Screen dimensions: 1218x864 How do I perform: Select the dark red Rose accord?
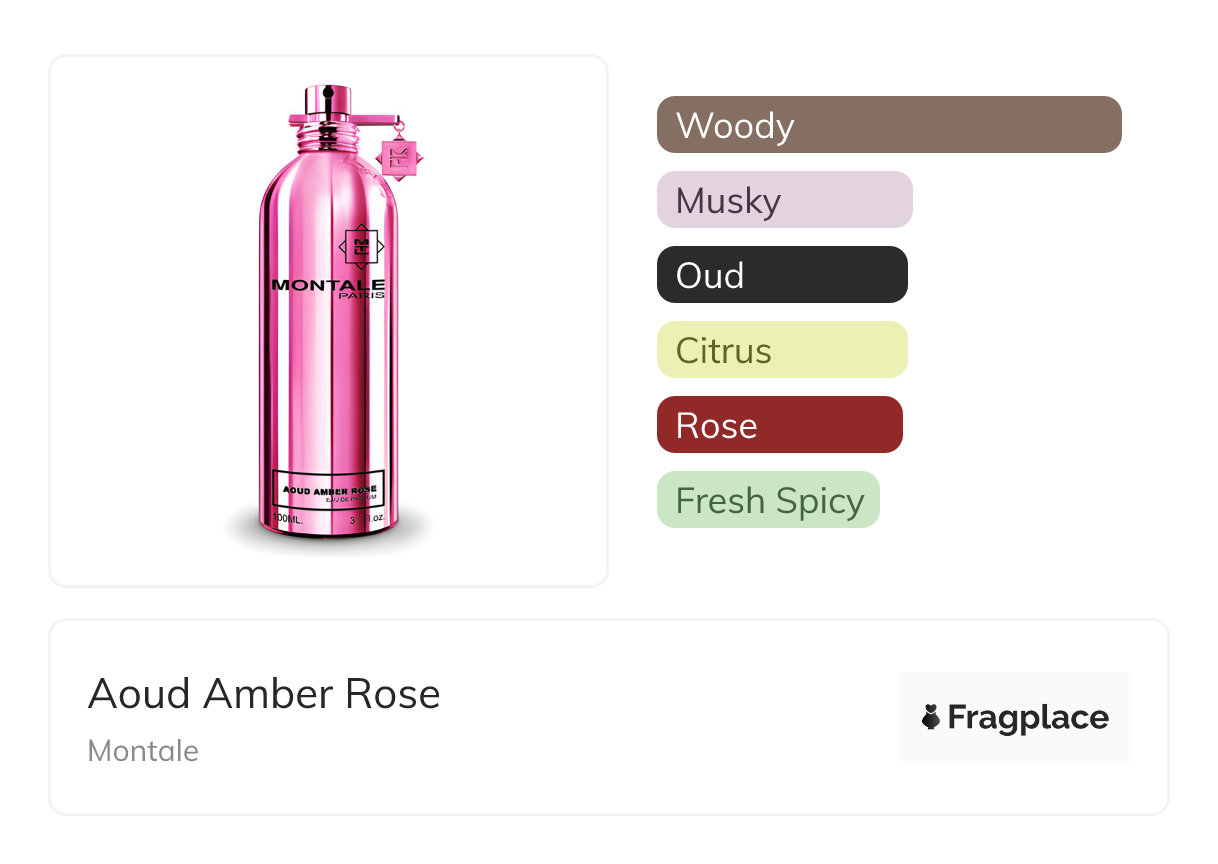pos(779,425)
